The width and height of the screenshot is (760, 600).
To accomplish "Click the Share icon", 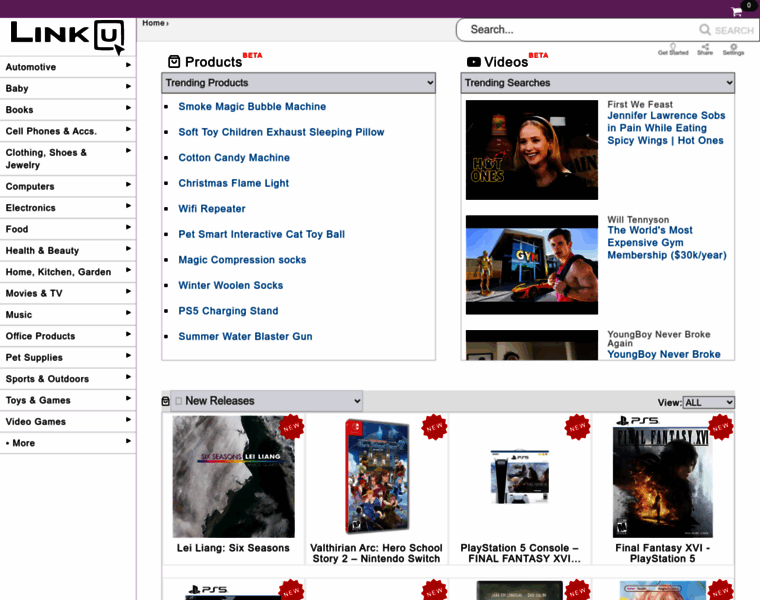I will (705, 49).
